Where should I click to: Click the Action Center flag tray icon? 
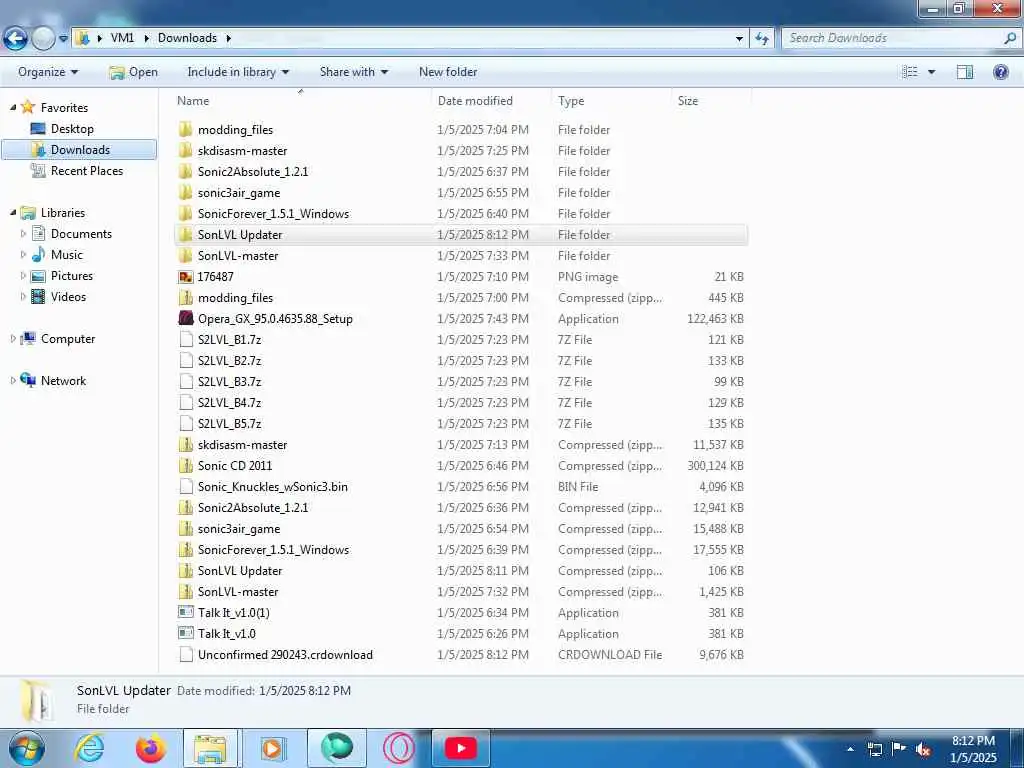899,749
